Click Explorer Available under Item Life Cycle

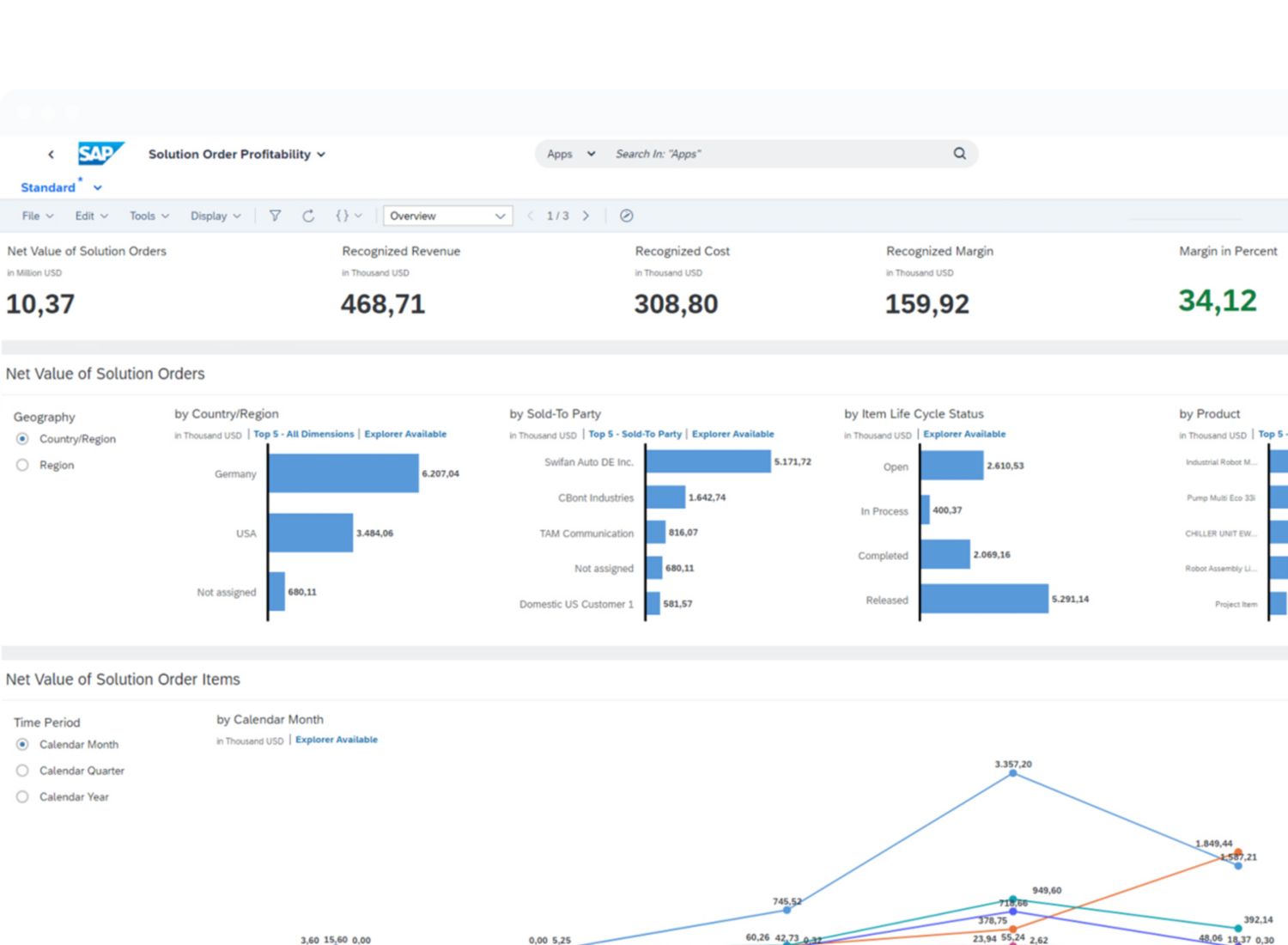[x=964, y=434]
